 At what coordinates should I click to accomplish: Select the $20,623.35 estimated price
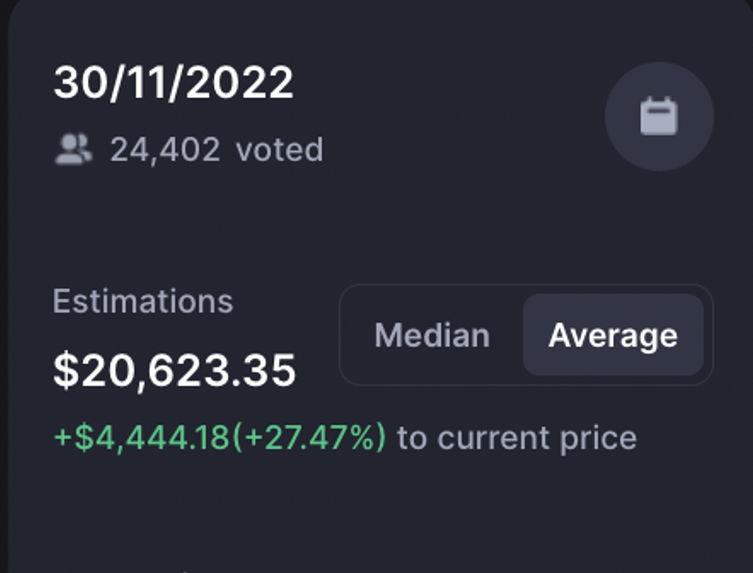[x=174, y=370]
